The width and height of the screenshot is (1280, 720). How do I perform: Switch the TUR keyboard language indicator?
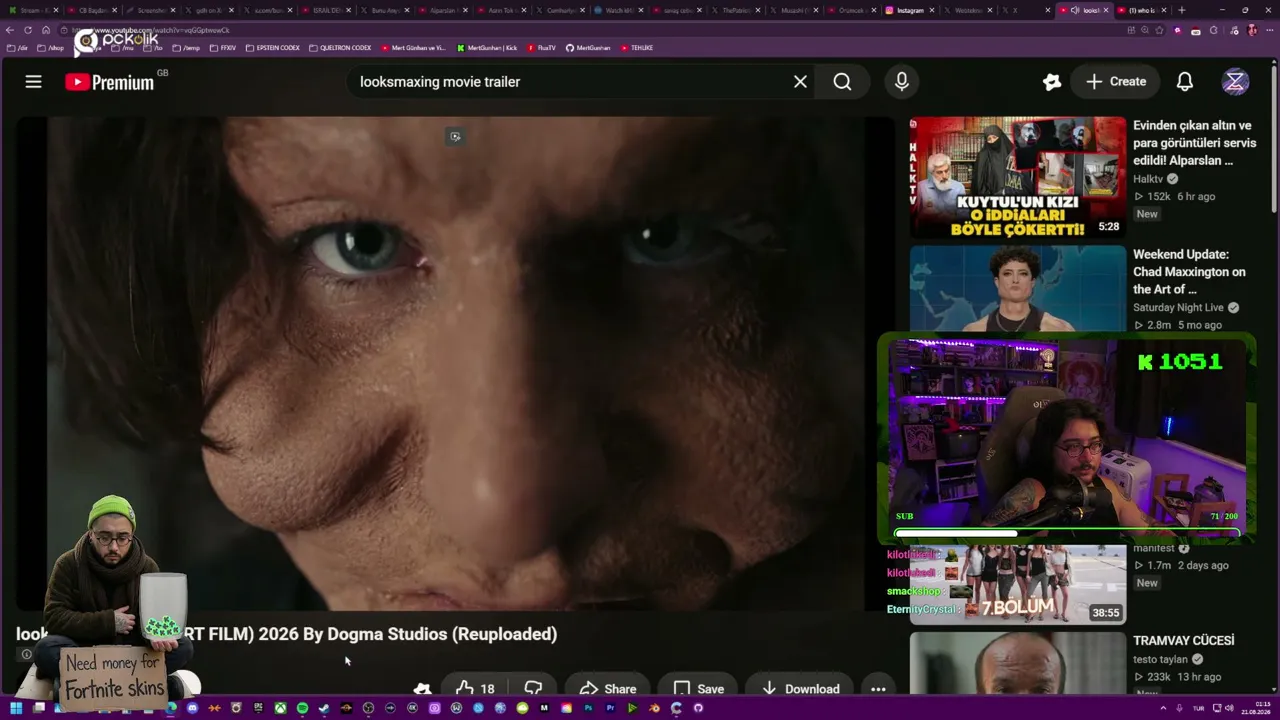[1198, 708]
